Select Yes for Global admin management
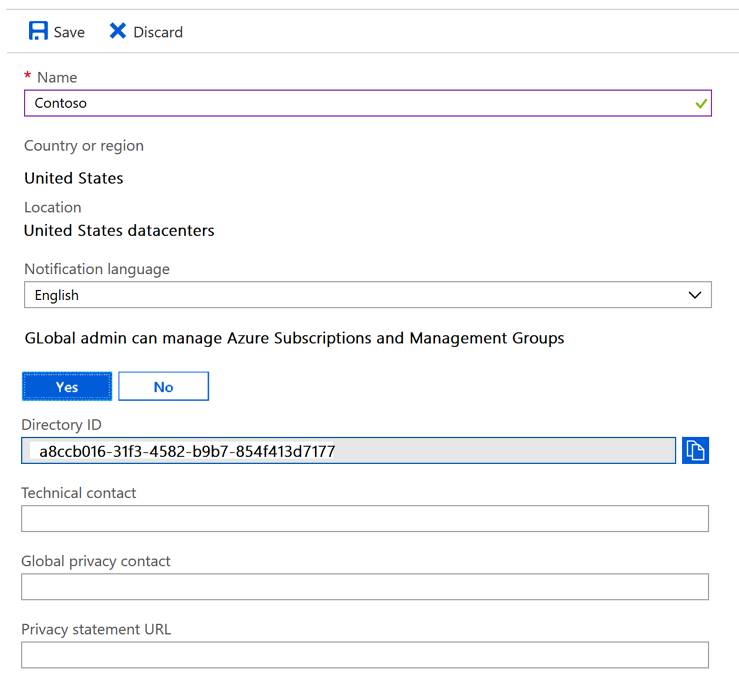739x679 pixels. [67, 387]
